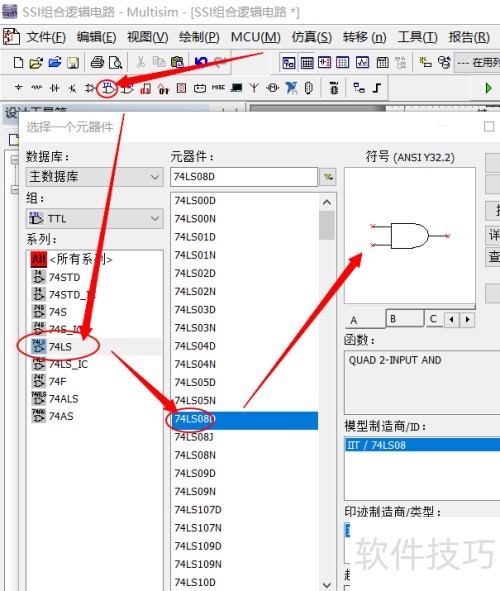
Task: Click the 元器件 search field
Action: tap(244, 177)
